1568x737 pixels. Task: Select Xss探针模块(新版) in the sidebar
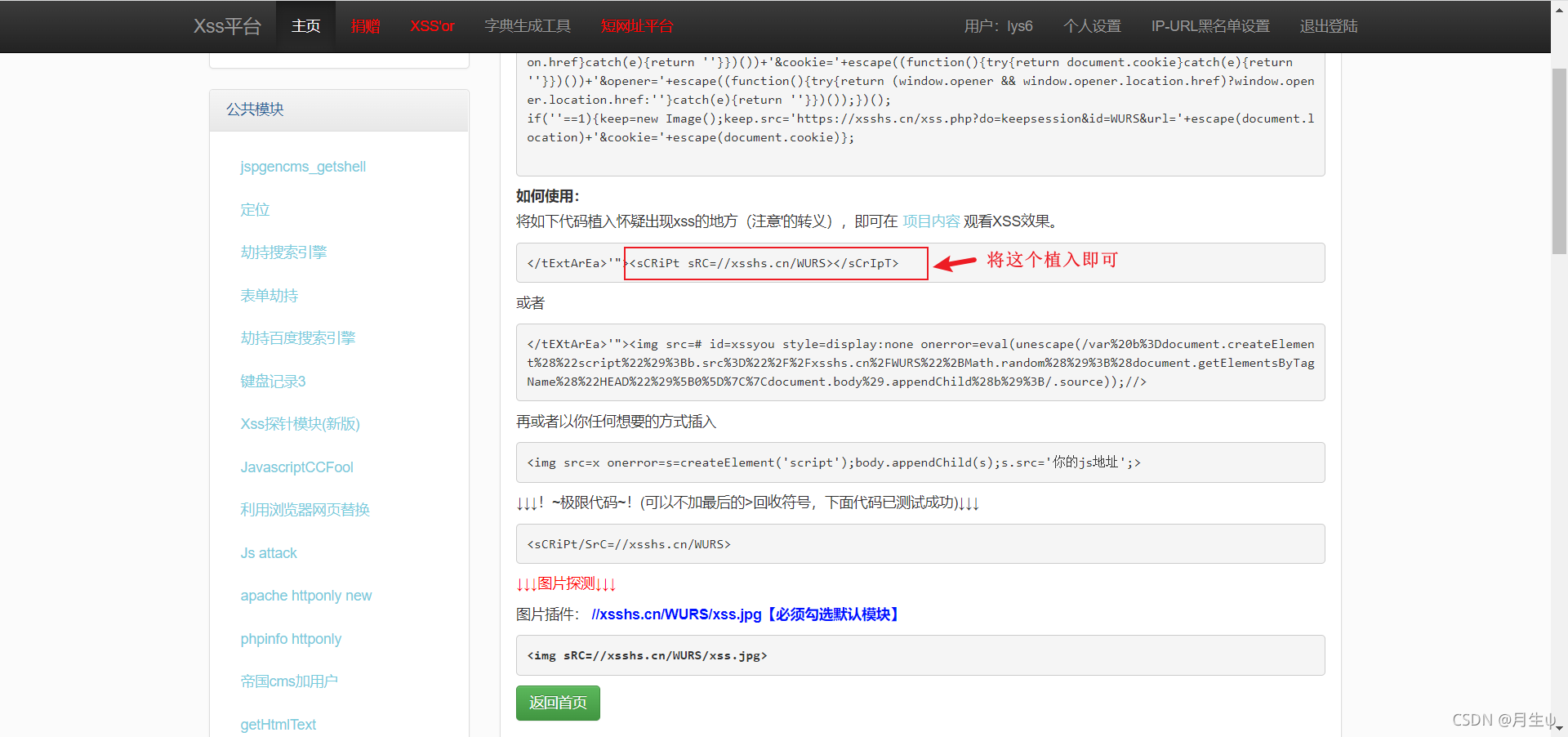300,424
